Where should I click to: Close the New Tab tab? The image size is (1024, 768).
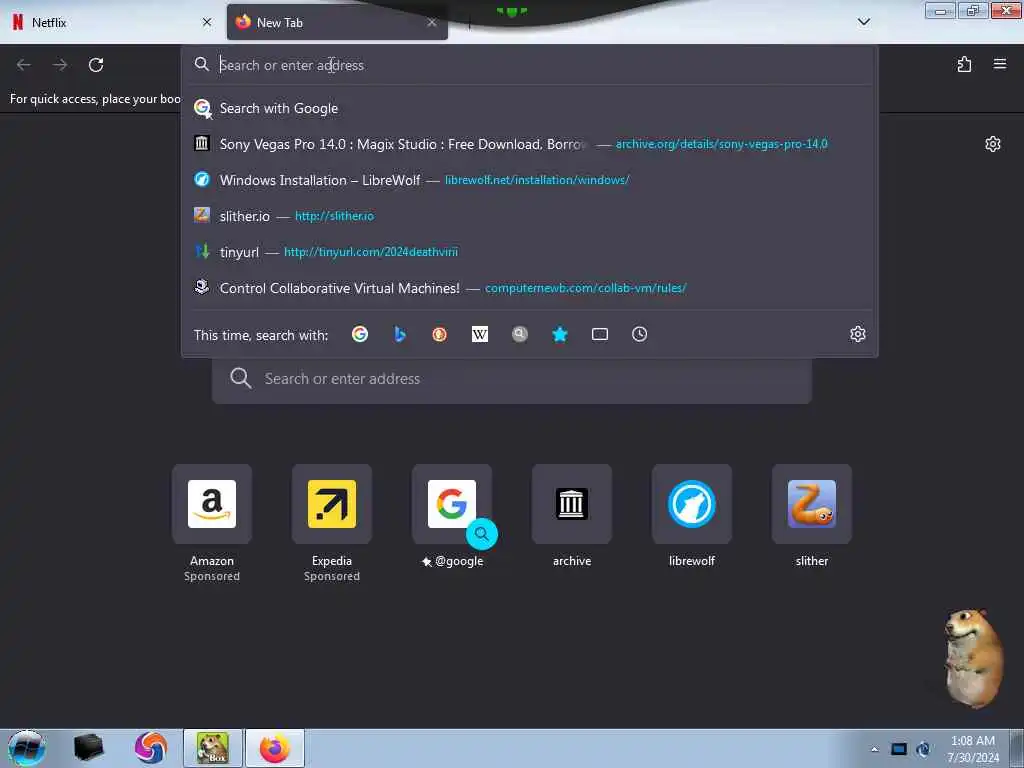click(x=432, y=22)
